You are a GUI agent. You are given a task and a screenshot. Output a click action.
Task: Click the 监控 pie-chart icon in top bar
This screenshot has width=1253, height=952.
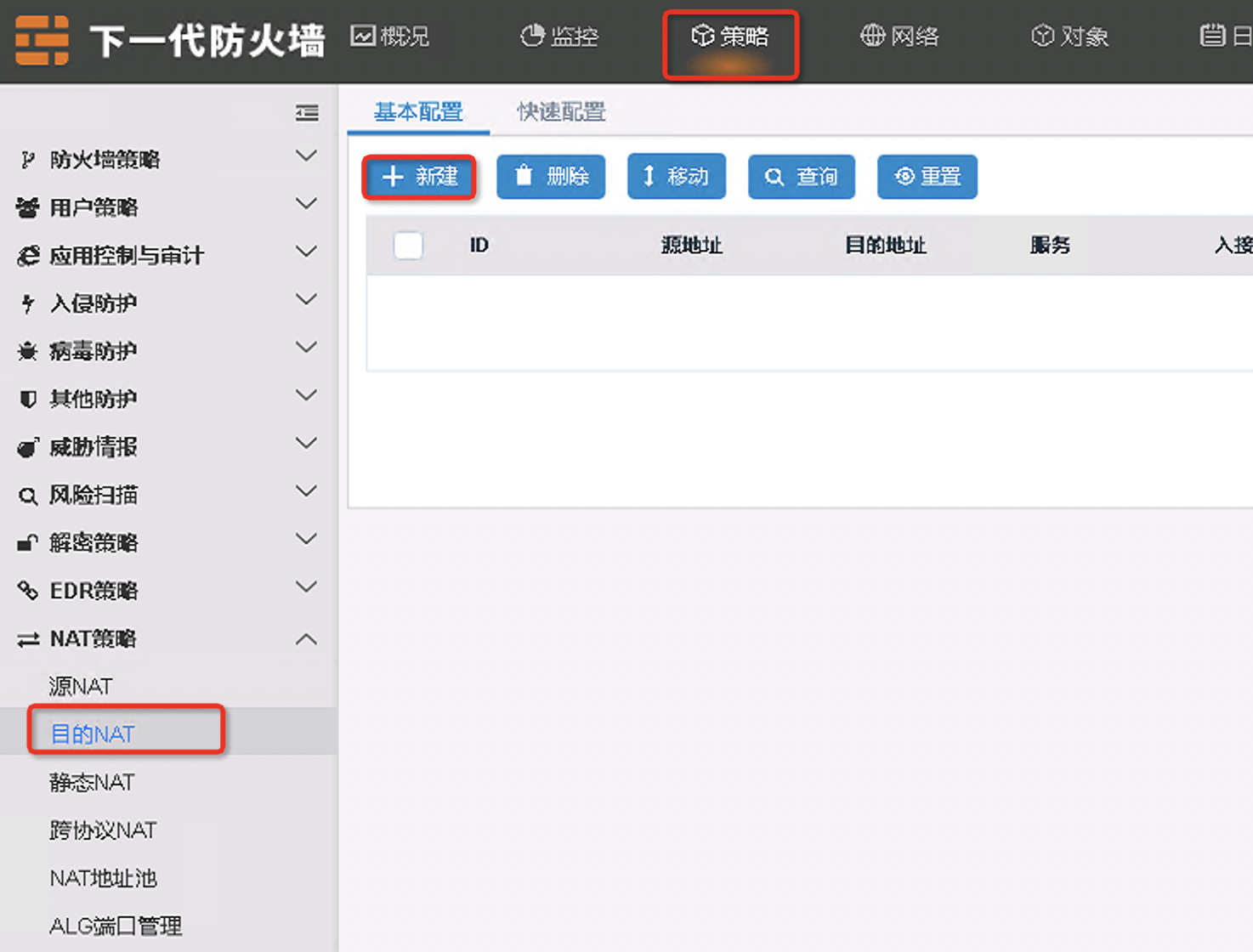pos(532,36)
